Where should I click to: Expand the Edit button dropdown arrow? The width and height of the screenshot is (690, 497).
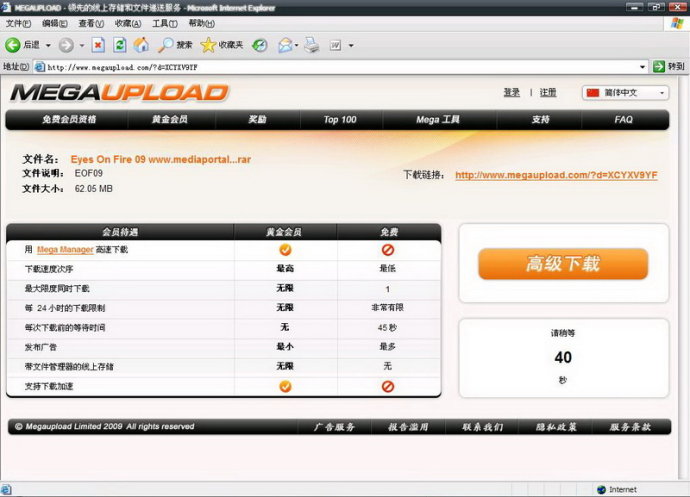click(x=351, y=45)
